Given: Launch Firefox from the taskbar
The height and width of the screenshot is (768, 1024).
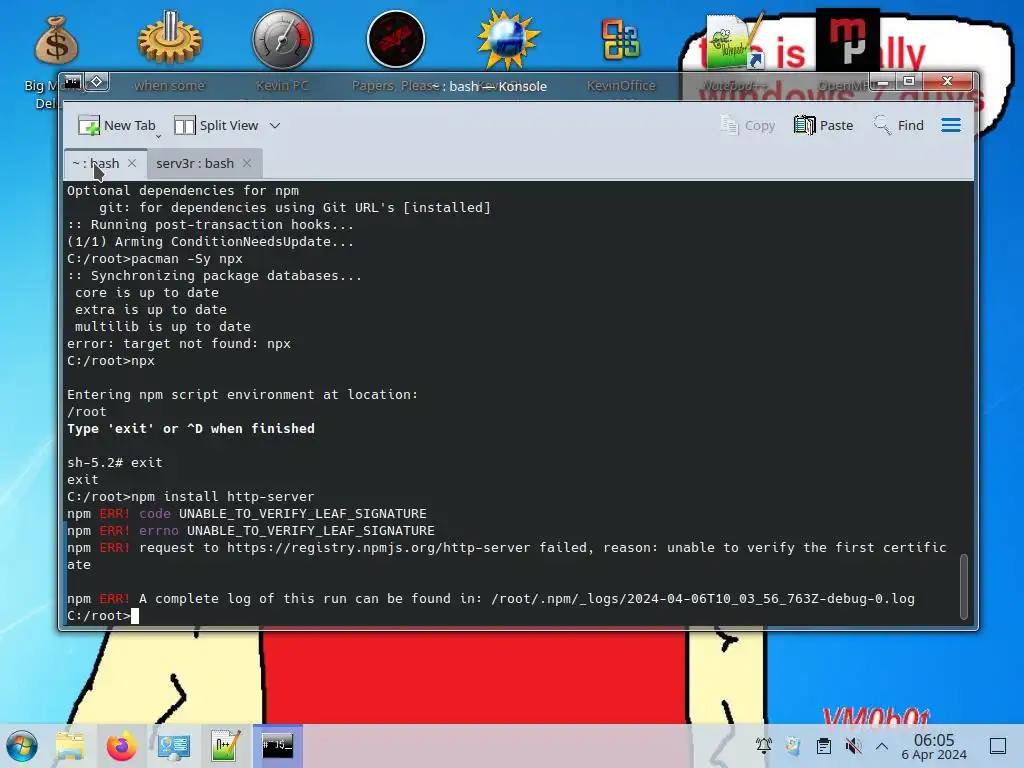Looking at the screenshot, I should [x=121, y=746].
